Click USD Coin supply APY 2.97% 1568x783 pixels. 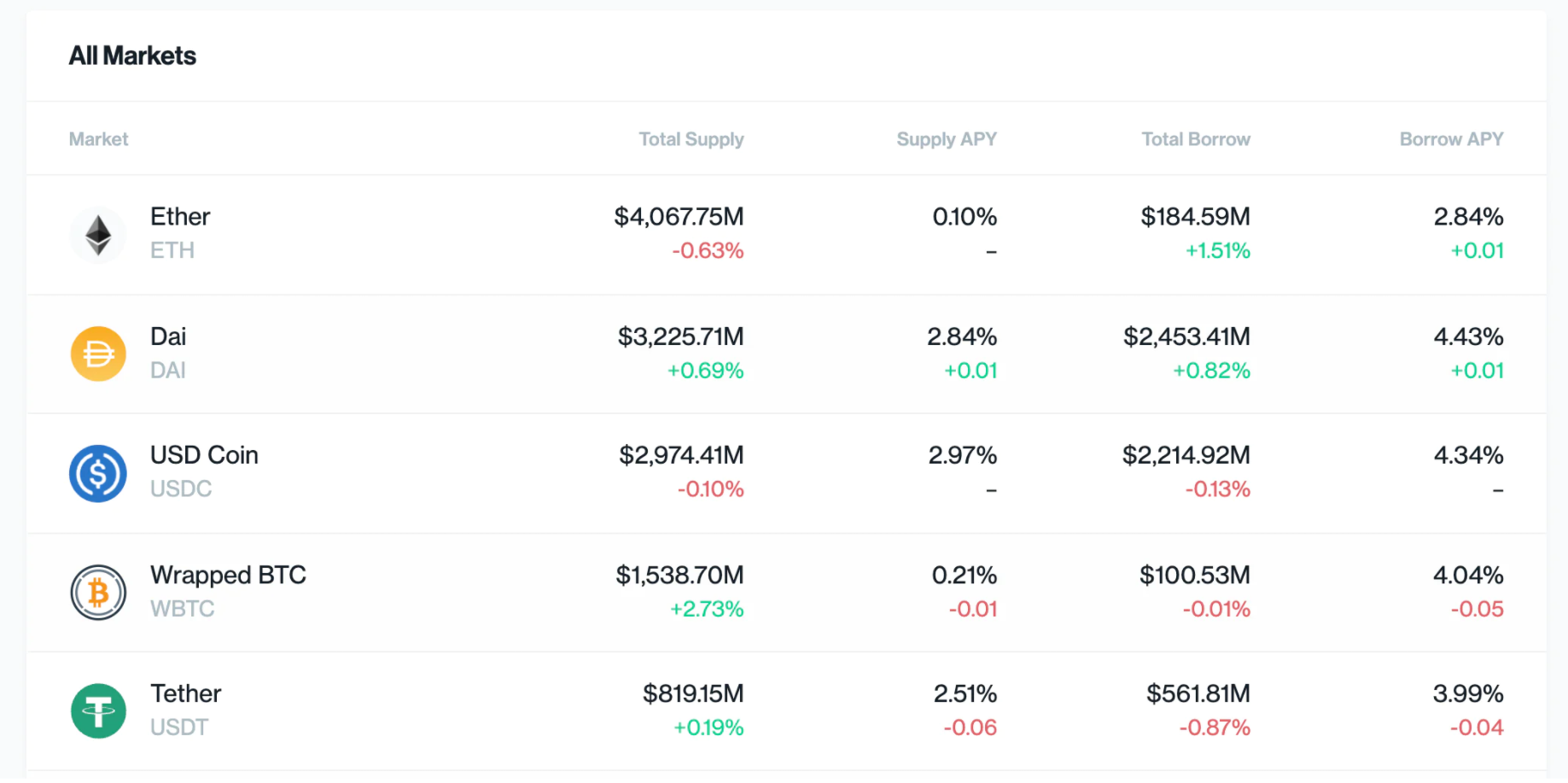(963, 455)
